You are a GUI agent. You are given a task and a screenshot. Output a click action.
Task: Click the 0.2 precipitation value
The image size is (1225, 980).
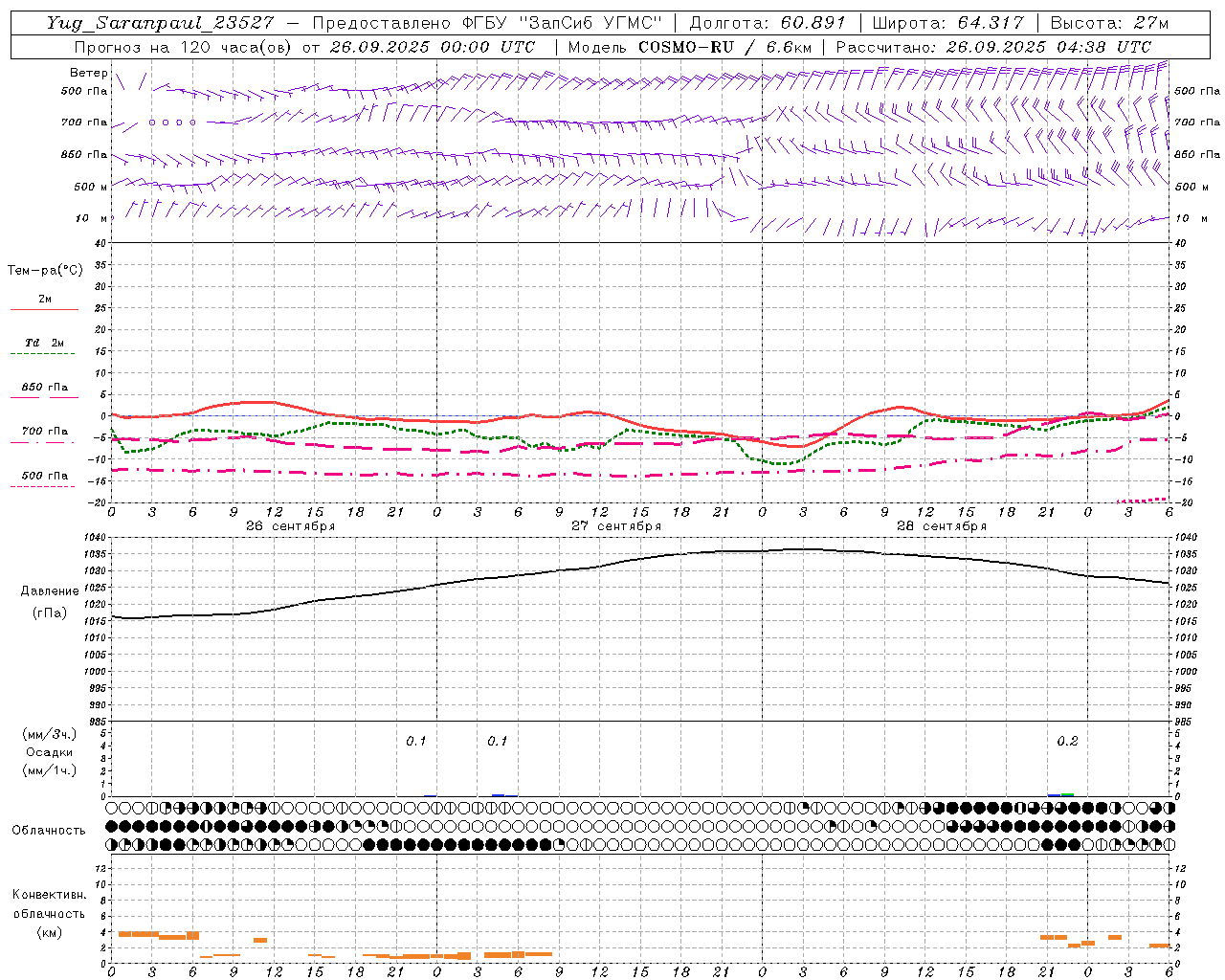[x=1067, y=742]
